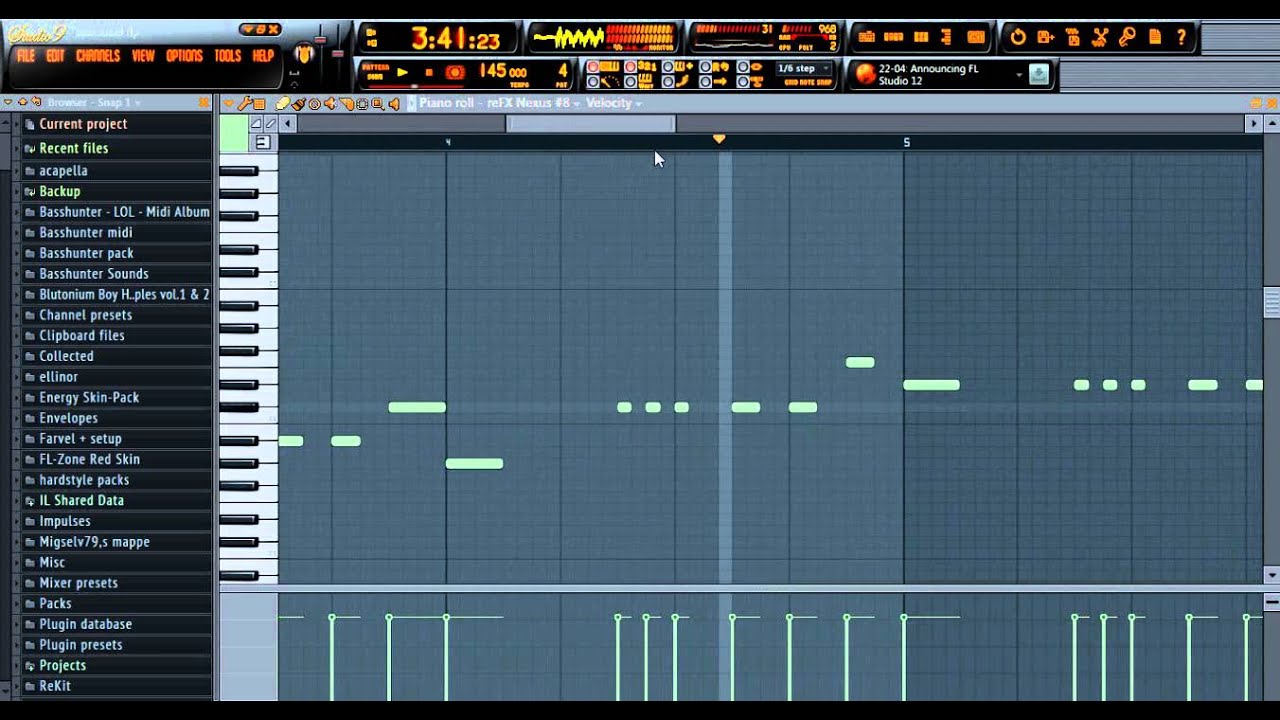Choose the Select tool in piano roll

click(362, 103)
